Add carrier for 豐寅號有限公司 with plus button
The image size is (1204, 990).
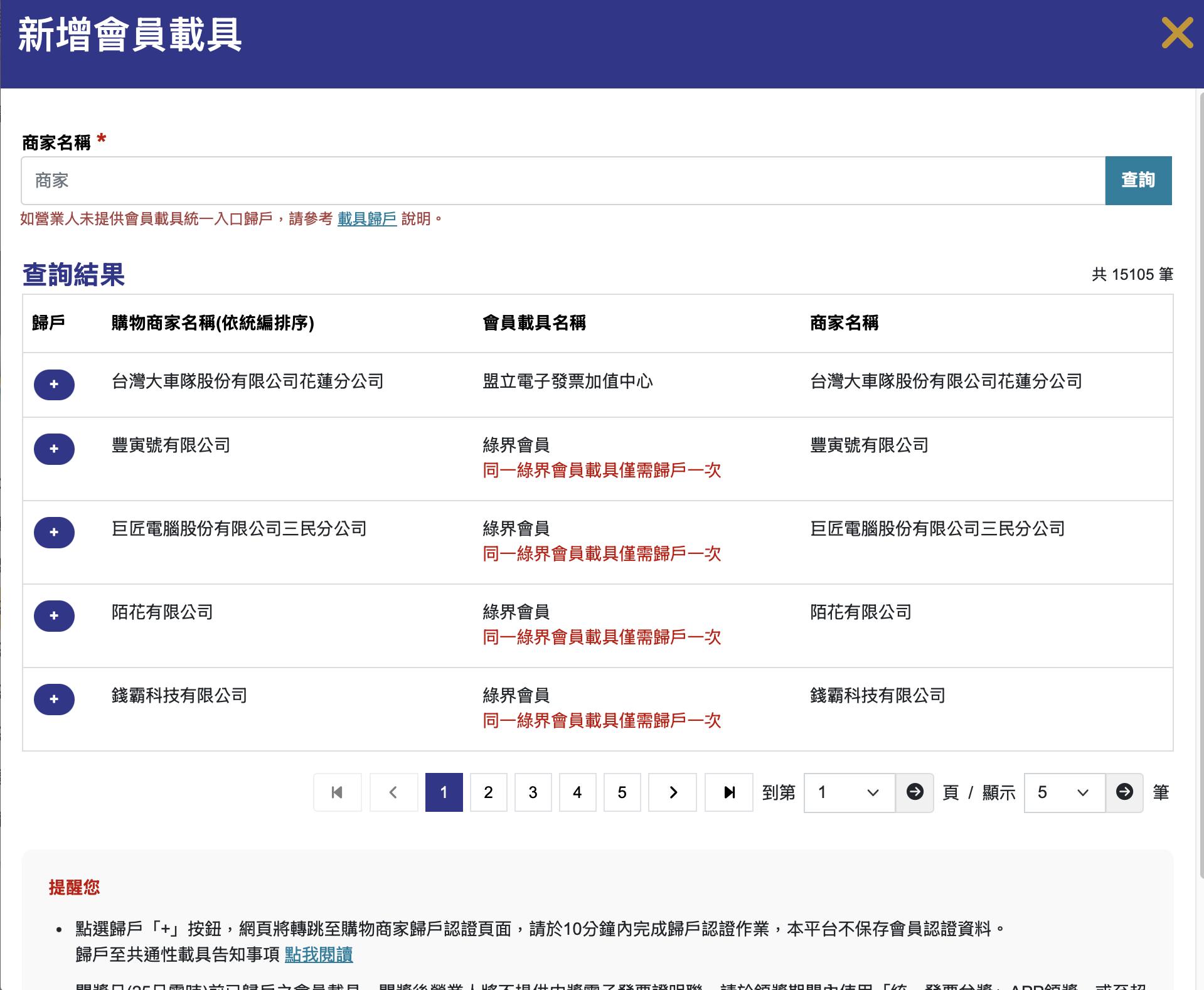tap(54, 449)
